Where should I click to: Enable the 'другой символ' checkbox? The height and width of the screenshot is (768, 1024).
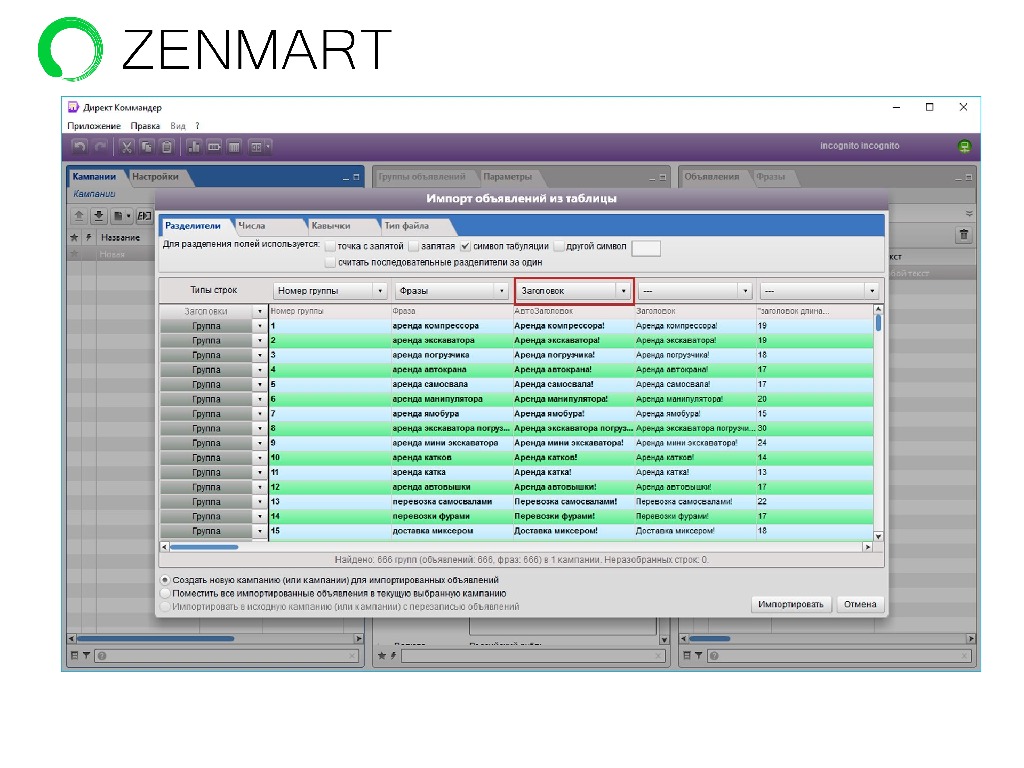(x=559, y=246)
